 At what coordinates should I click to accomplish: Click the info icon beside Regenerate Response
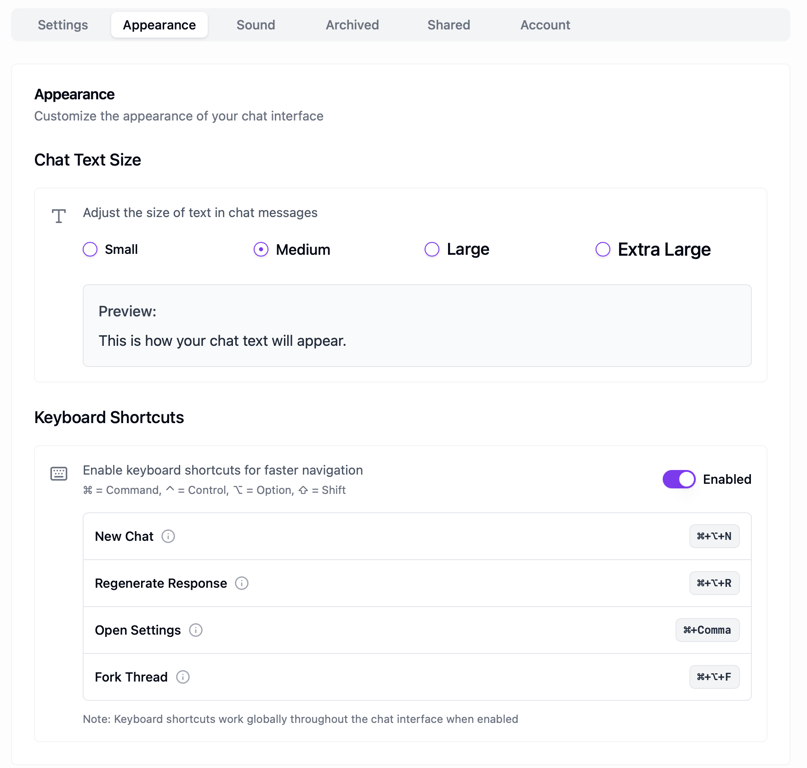(x=242, y=583)
